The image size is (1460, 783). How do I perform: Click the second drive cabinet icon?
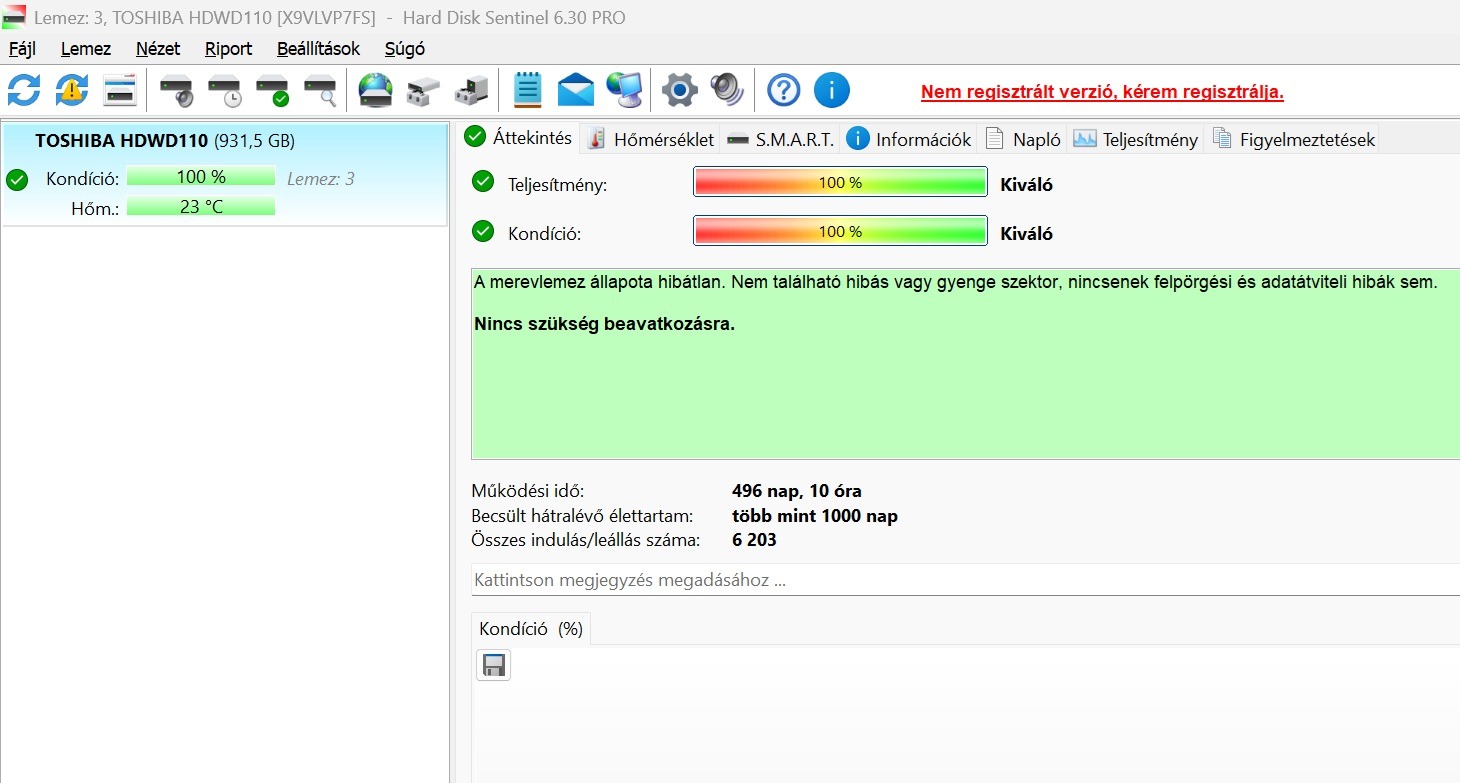point(472,91)
